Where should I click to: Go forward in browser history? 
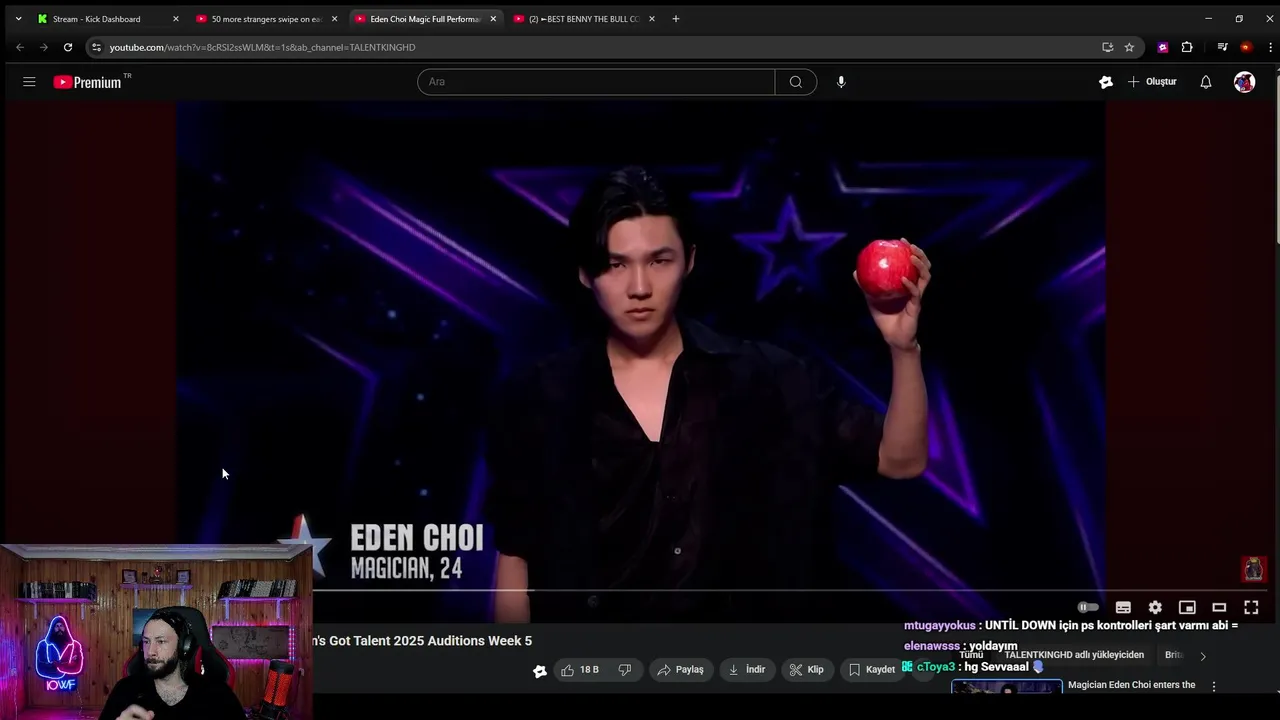43,47
